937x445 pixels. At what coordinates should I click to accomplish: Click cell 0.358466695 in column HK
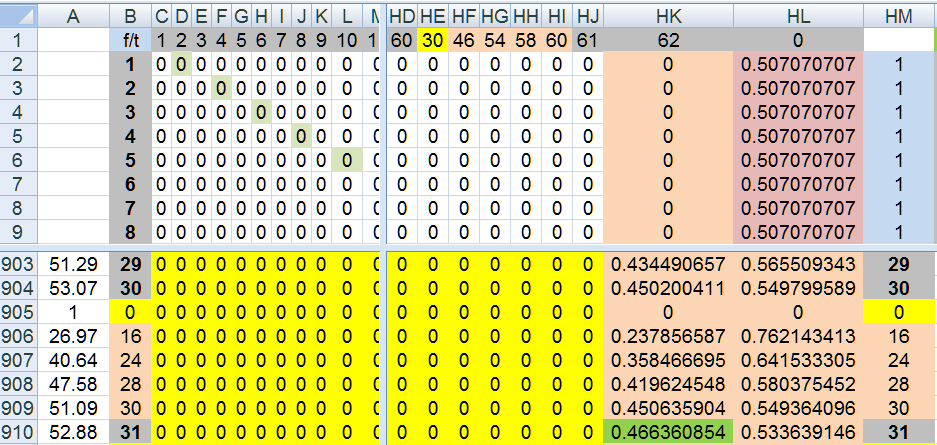[668, 360]
